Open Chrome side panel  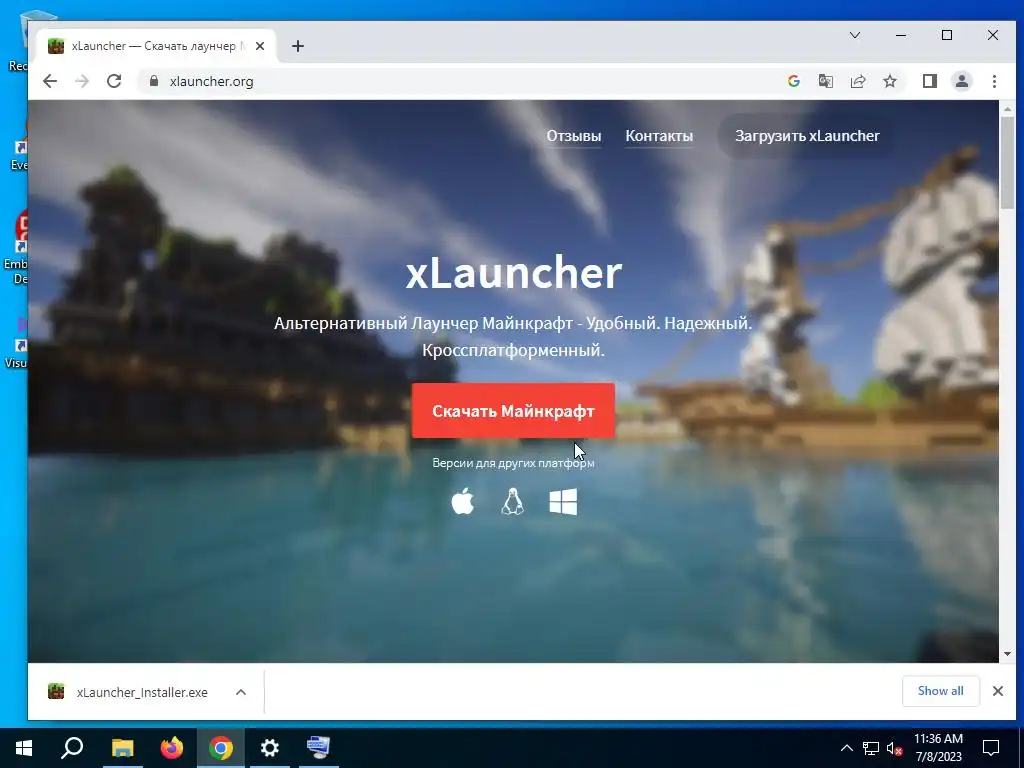tap(929, 81)
